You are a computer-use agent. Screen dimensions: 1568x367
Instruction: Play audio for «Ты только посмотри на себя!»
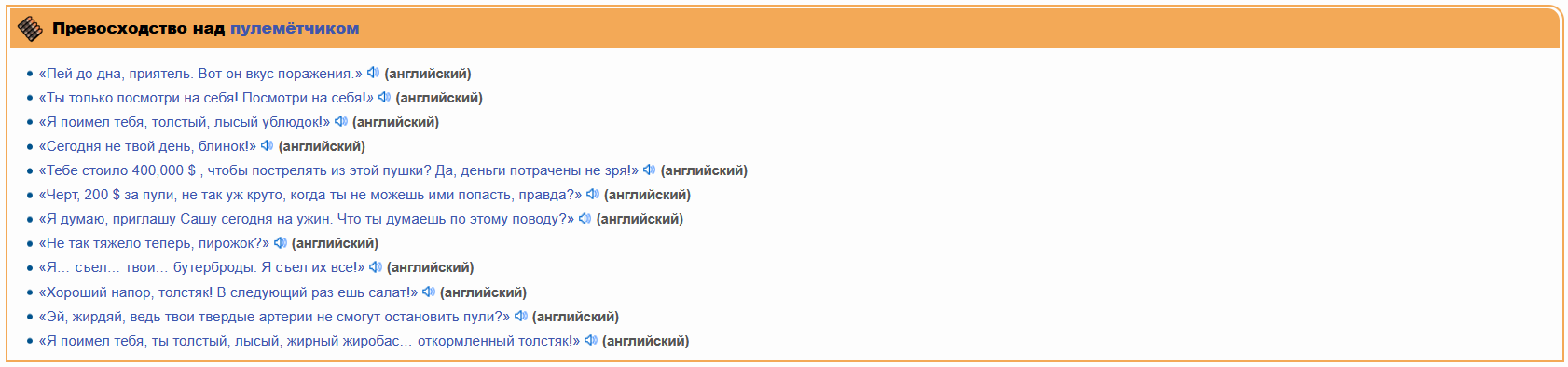coord(384,97)
